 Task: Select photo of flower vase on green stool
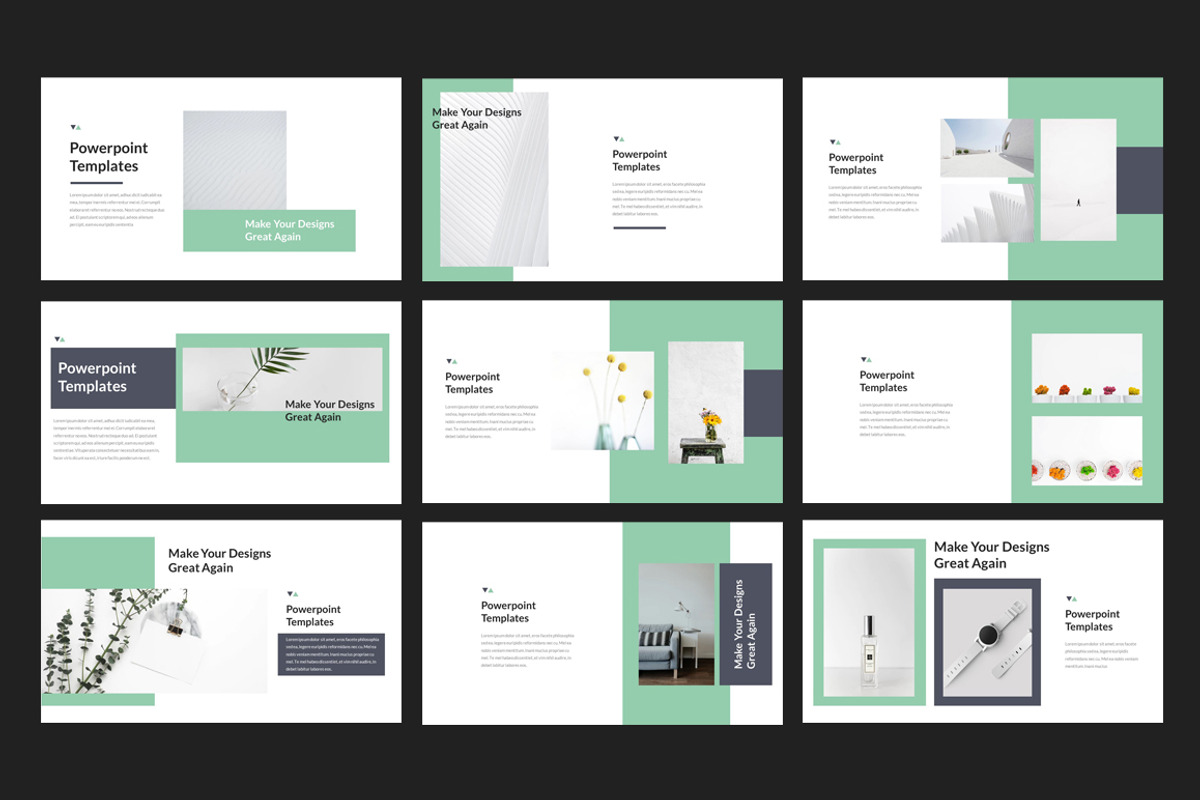[706, 403]
